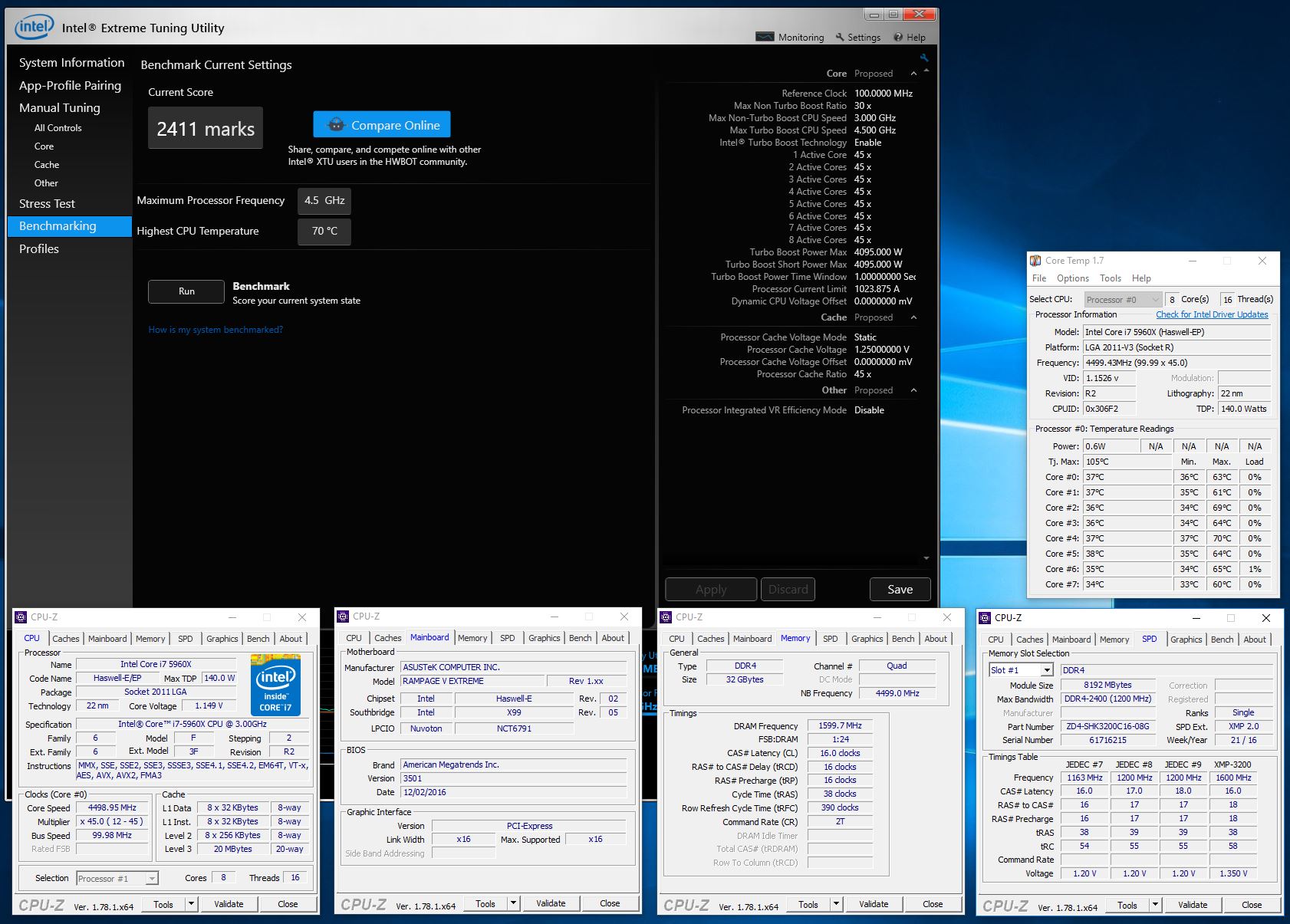Screen dimensions: 1290x924
Task: Click the Intel Core i7 badge in CPU-Z
Action: coord(275,685)
